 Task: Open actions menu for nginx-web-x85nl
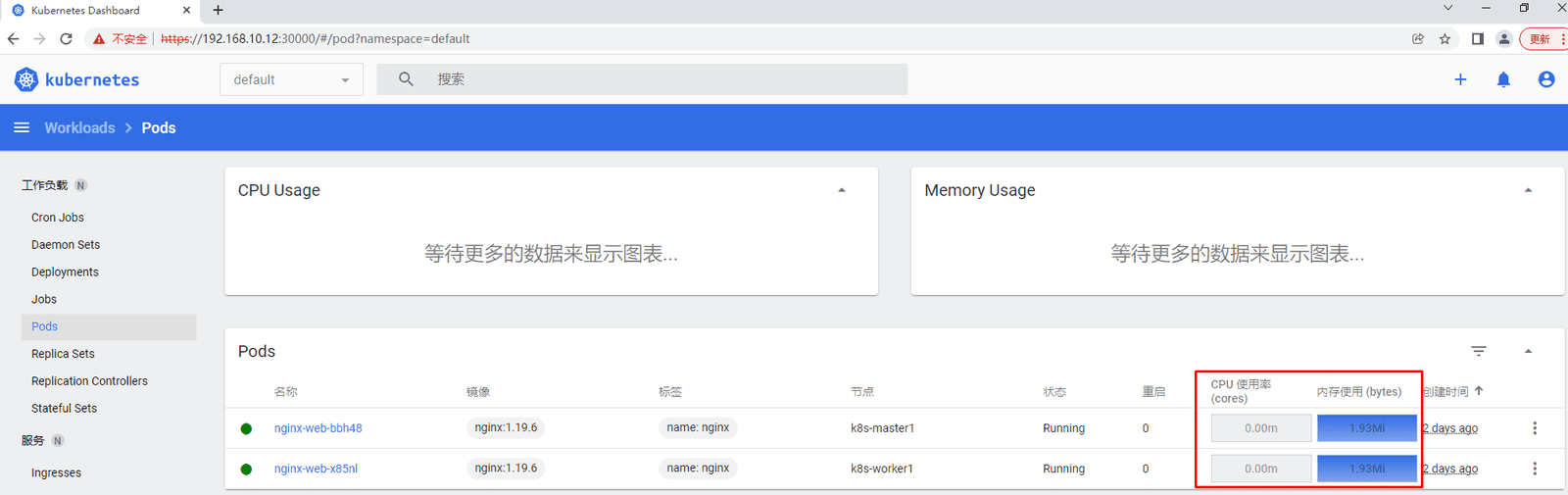click(x=1535, y=469)
